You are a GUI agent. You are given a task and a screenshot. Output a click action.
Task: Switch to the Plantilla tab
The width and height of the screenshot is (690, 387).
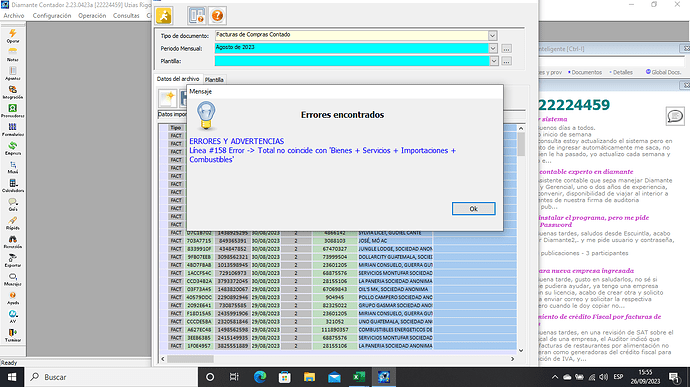tap(214, 80)
